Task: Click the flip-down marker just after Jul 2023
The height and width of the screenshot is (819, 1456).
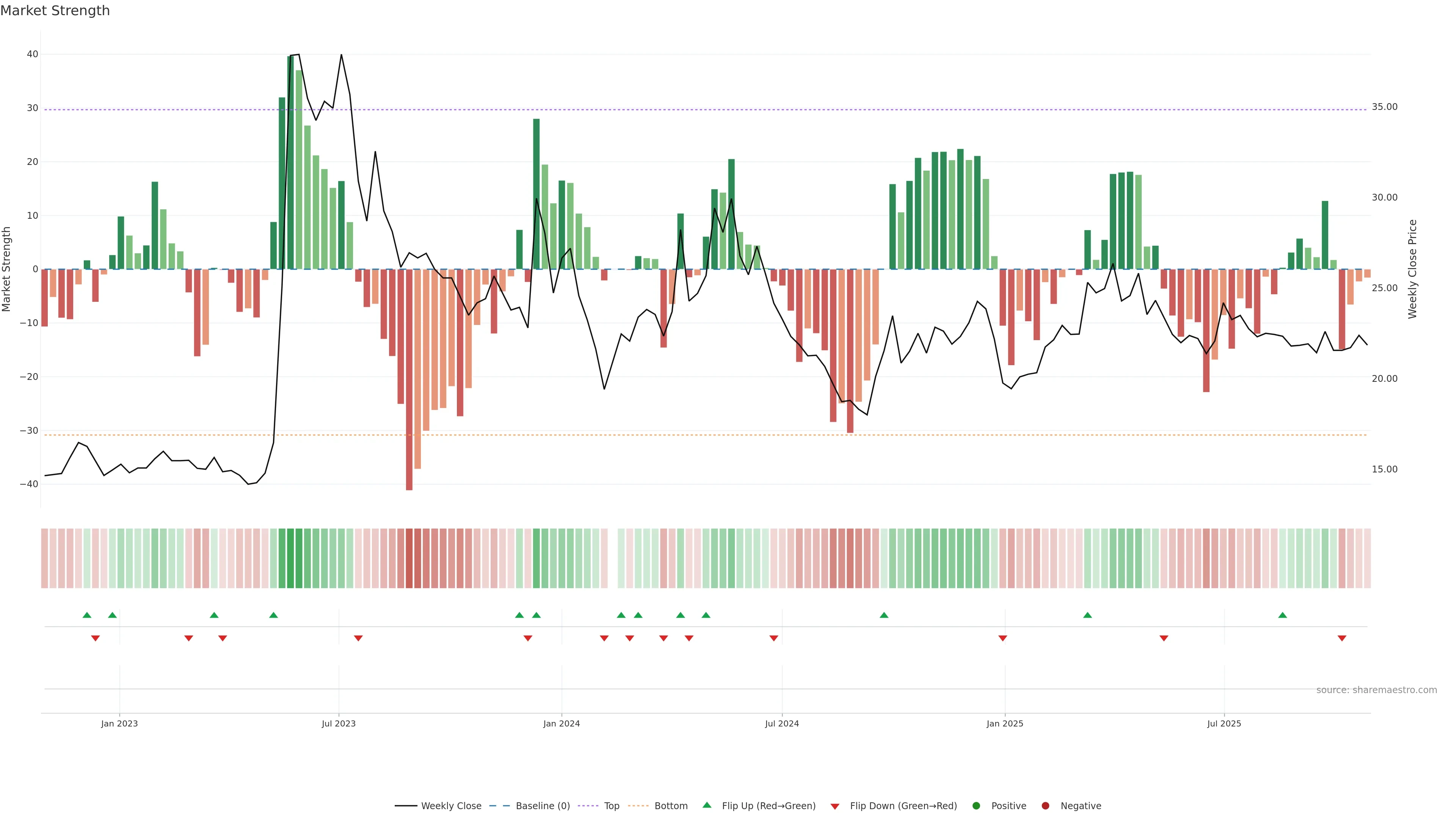Action: pyautogui.click(x=358, y=638)
